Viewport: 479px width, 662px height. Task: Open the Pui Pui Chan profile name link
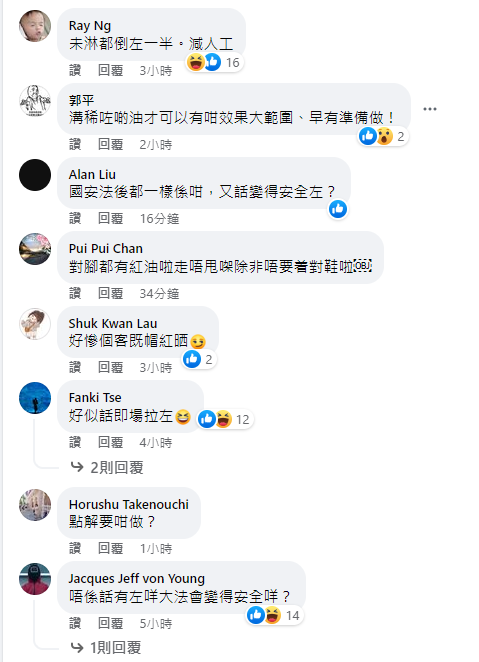point(106,248)
